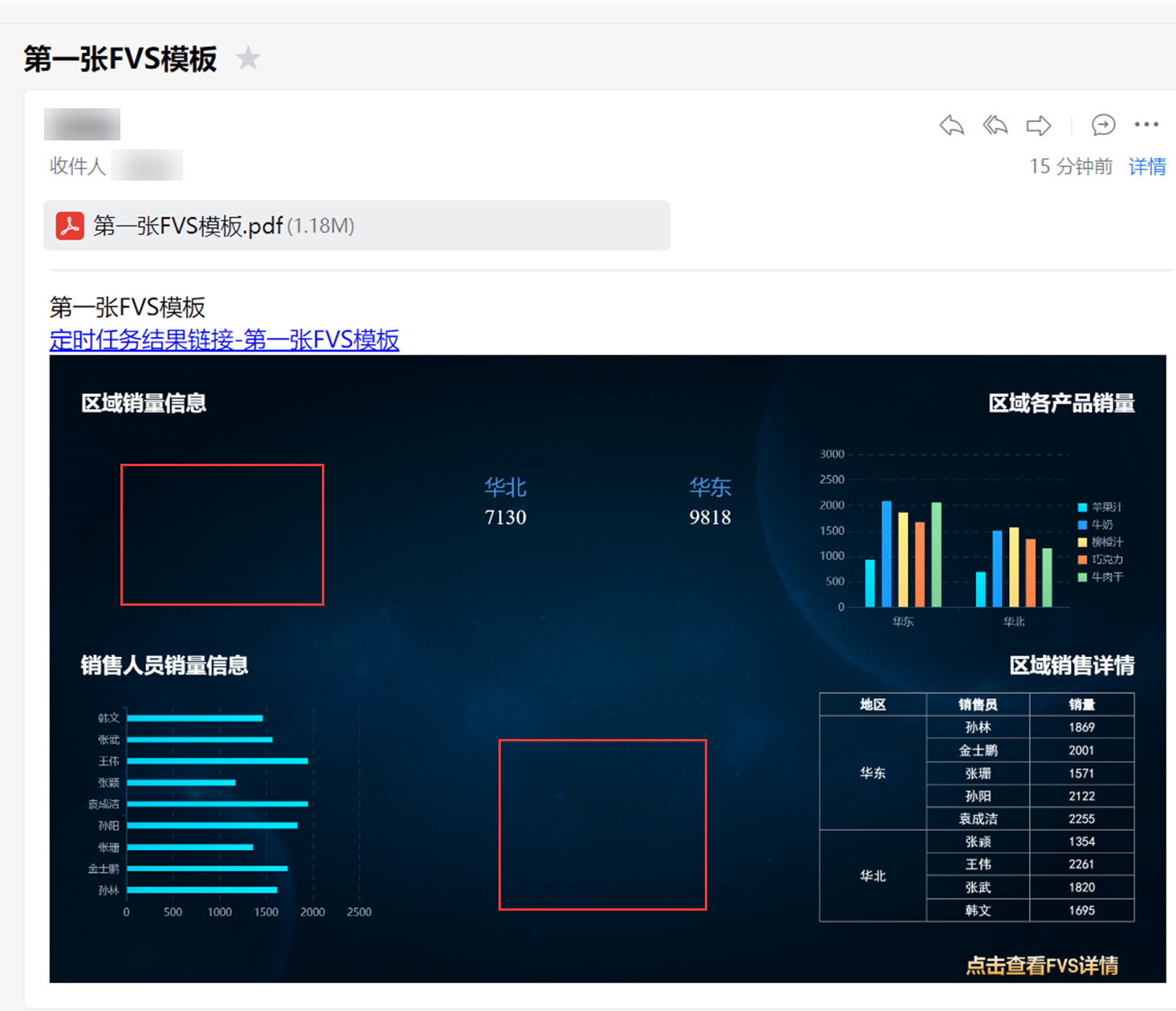Click the 巧克力 legend label
The height and width of the screenshot is (1011, 1176).
1108,559
